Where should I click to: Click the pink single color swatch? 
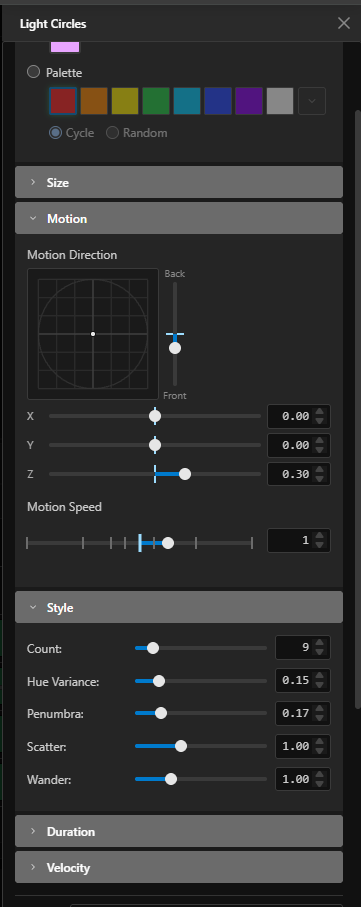pyautogui.click(x=65, y=47)
